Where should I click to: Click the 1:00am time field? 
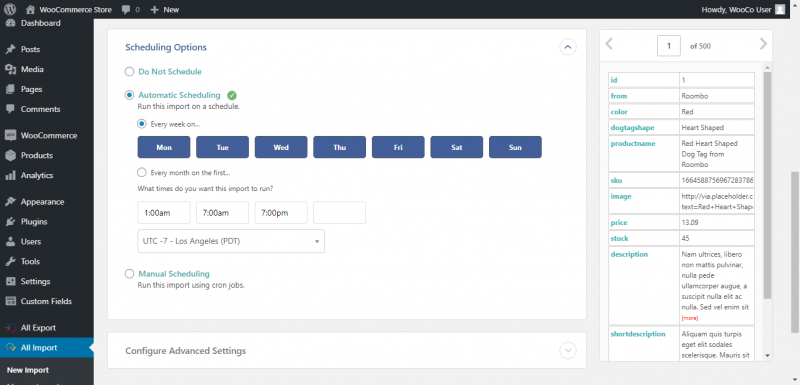[164, 213]
